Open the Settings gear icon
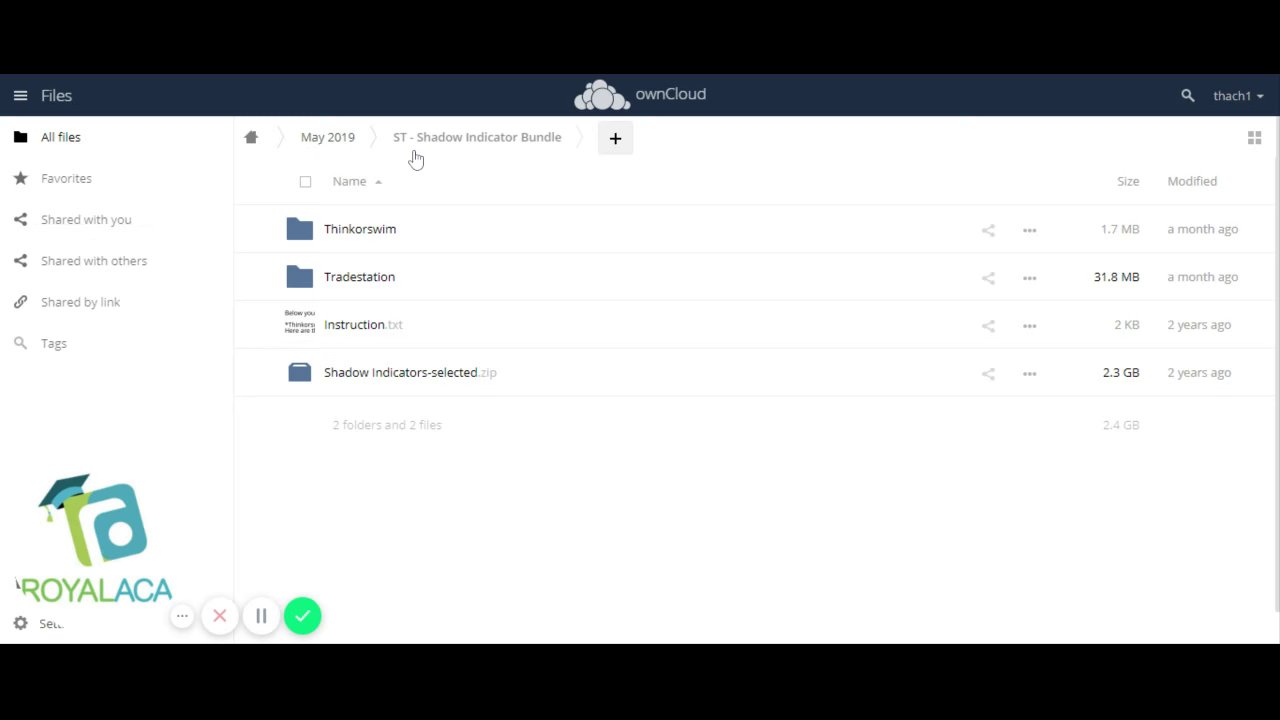Screen dimensions: 1280x720 tap(20, 623)
